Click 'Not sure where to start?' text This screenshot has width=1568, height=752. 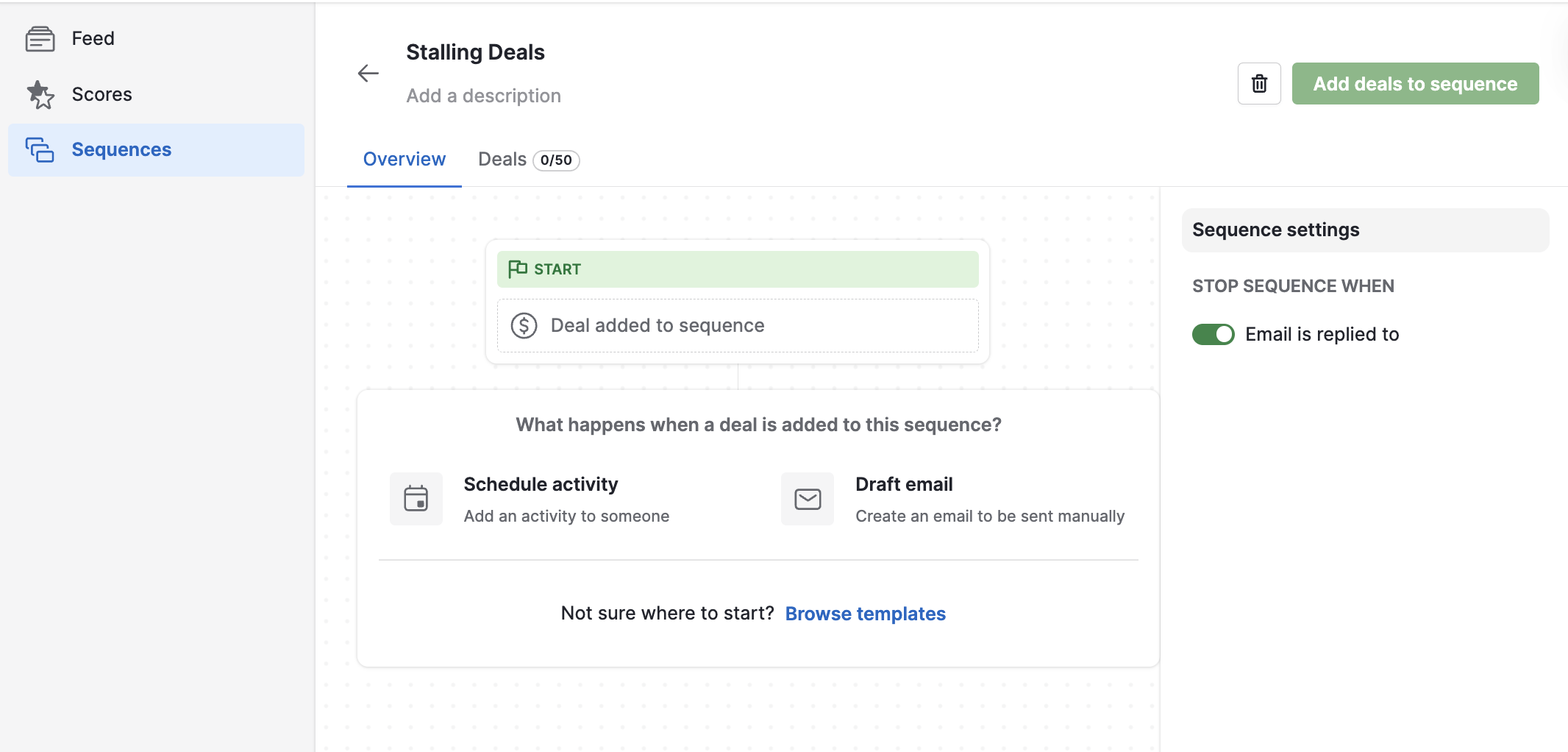point(667,613)
